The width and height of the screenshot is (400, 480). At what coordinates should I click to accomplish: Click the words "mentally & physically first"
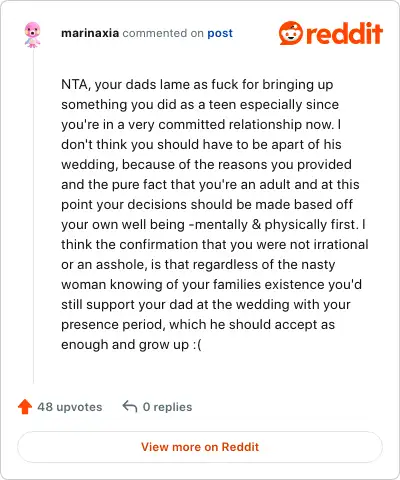(x=275, y=225)
